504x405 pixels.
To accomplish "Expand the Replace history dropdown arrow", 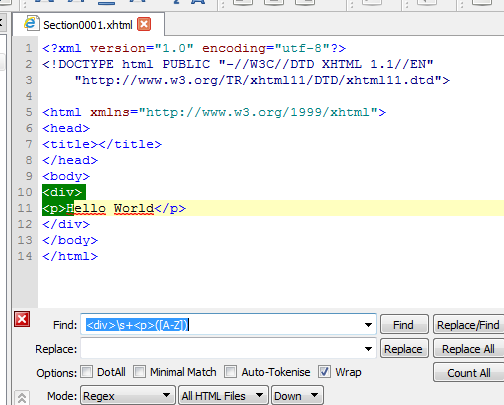I will [368, 349].
